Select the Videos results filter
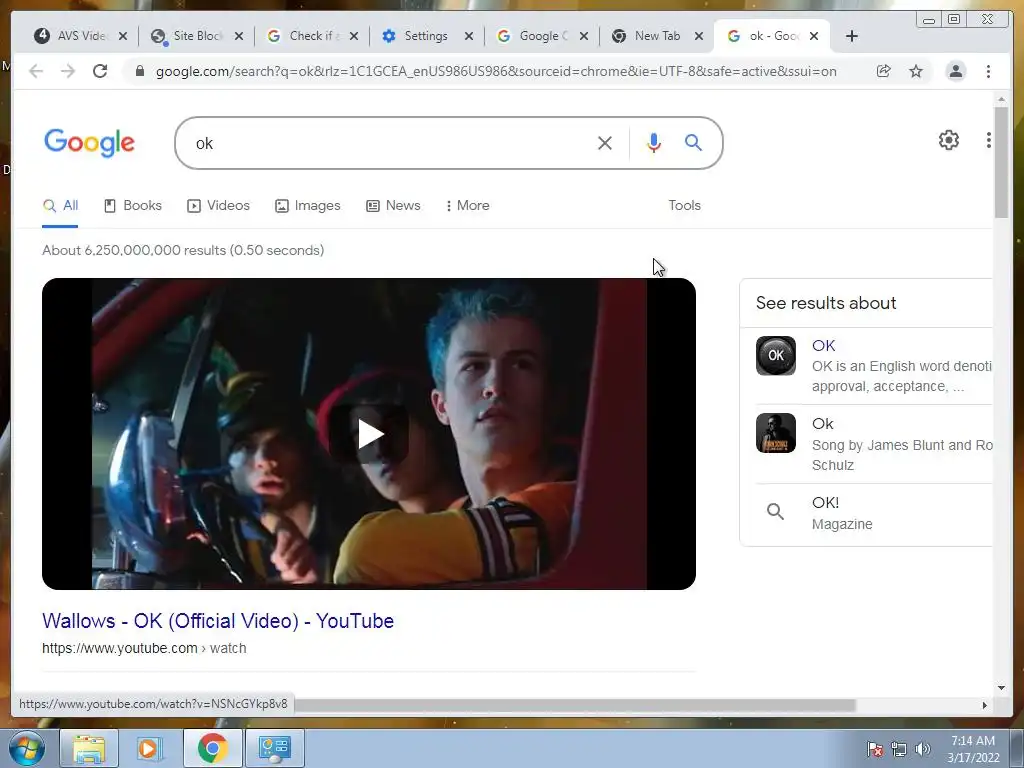Screen dimensions: 1024x768 [218, 206]
